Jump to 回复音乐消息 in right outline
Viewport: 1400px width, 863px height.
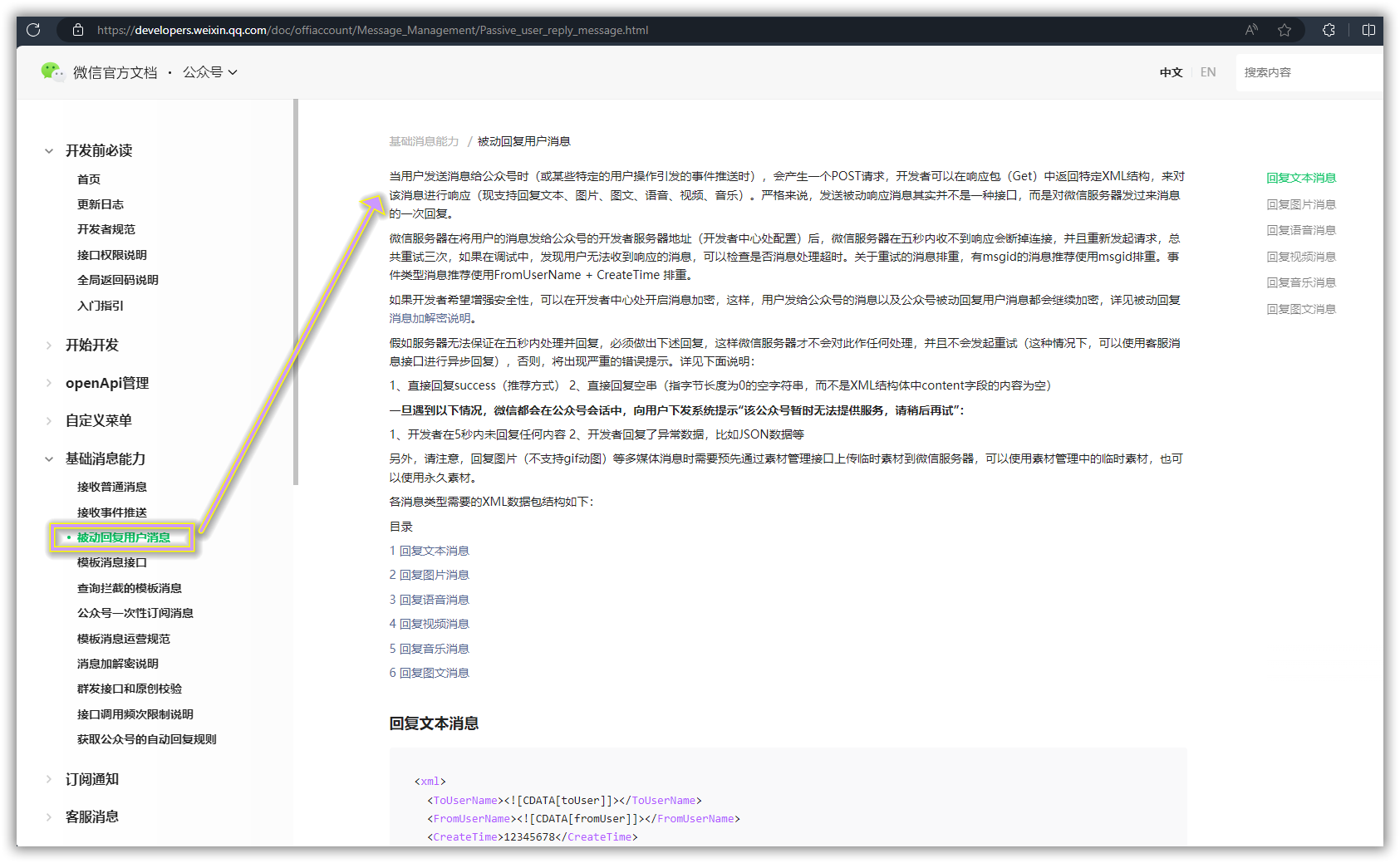1301,282
